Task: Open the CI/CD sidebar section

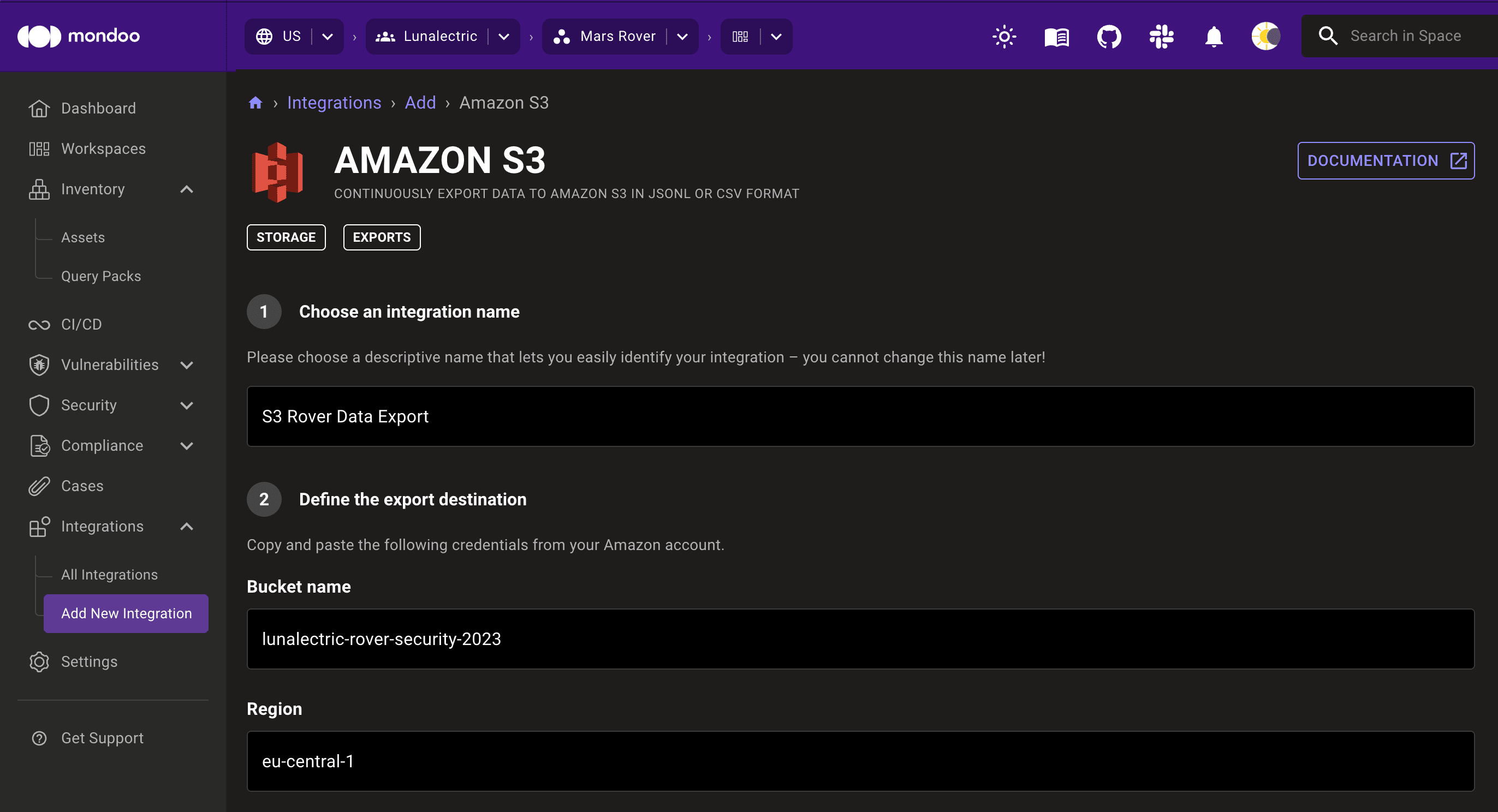Action: point(81,324)
